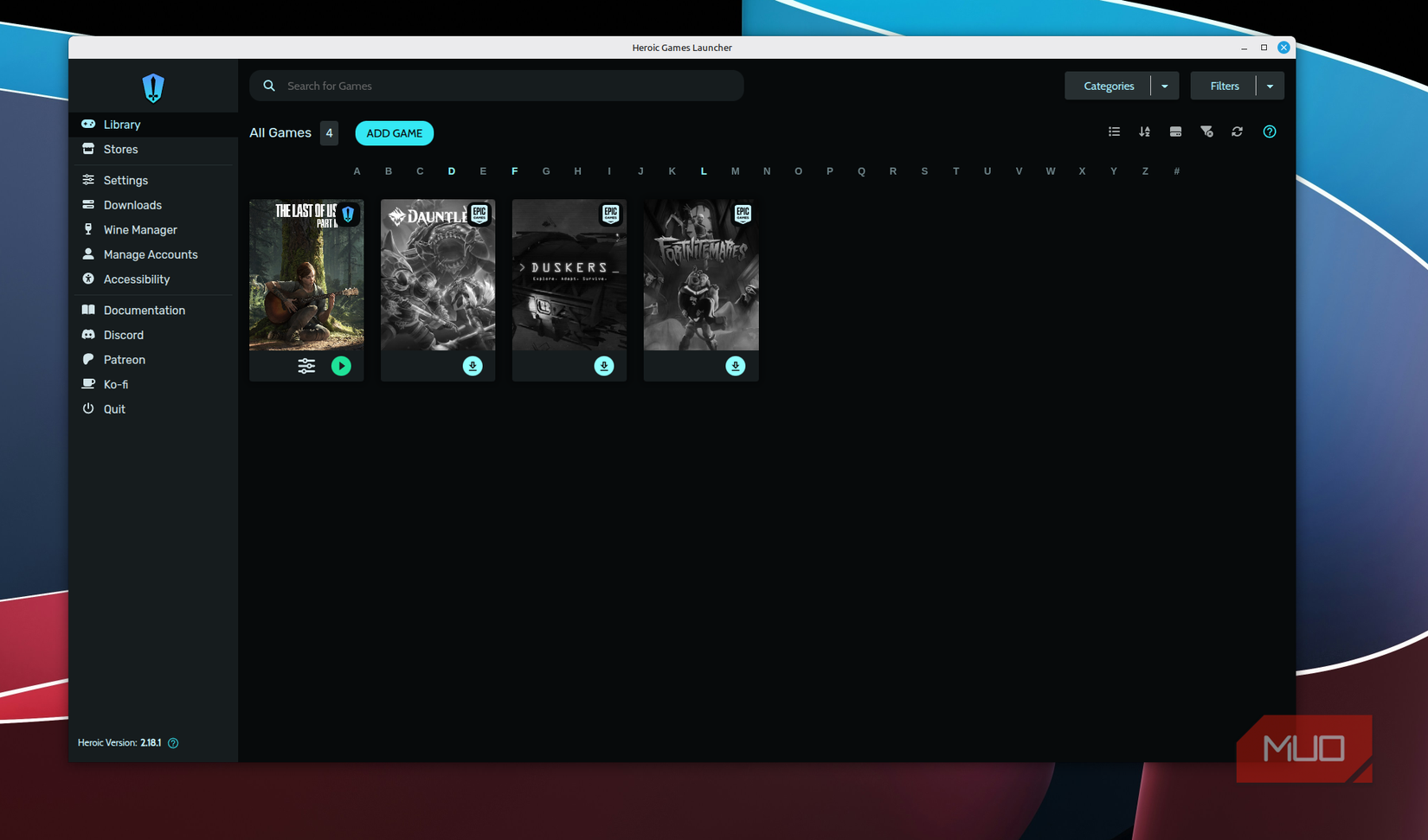Switch to list view layout icon

[1114, 131]
